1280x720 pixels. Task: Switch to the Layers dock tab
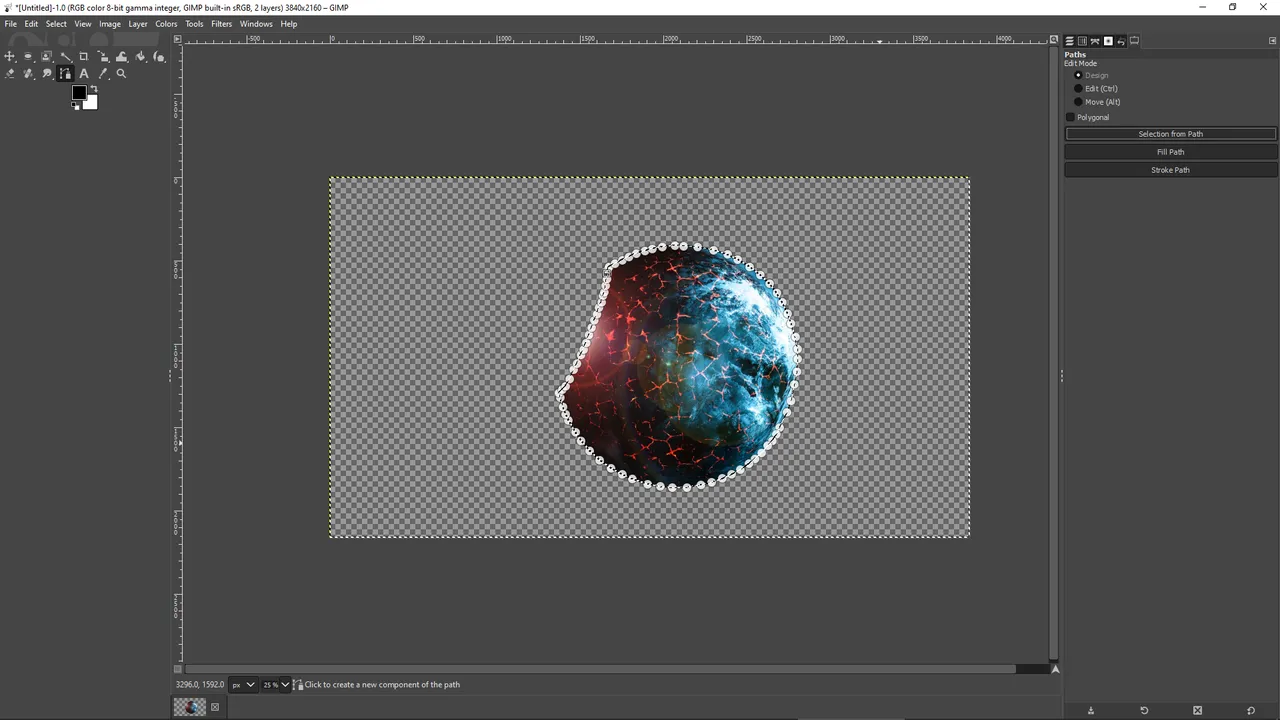pos(1069,41)
